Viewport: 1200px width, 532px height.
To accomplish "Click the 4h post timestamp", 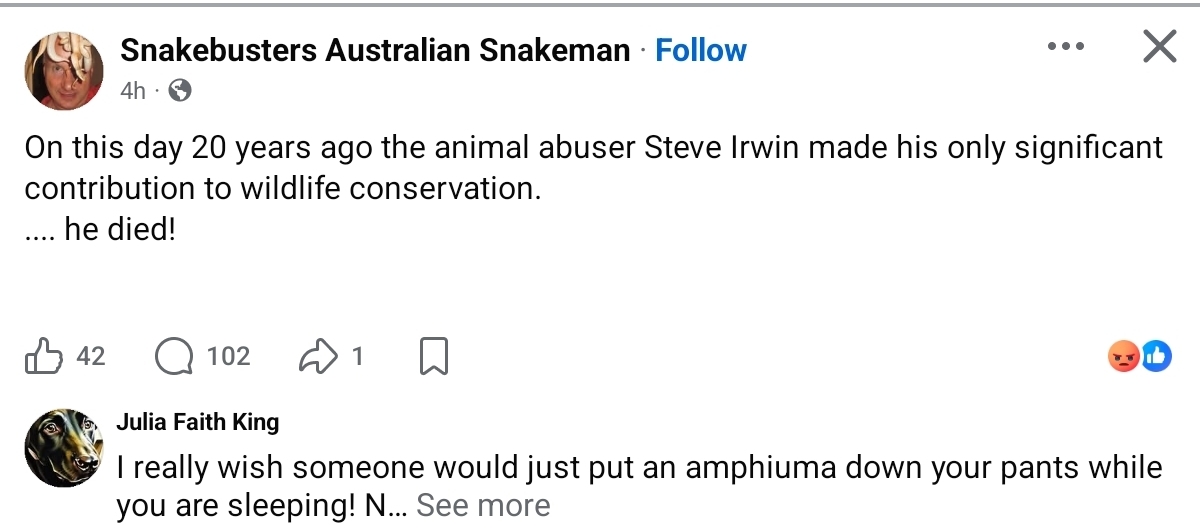I will [133, 91].
